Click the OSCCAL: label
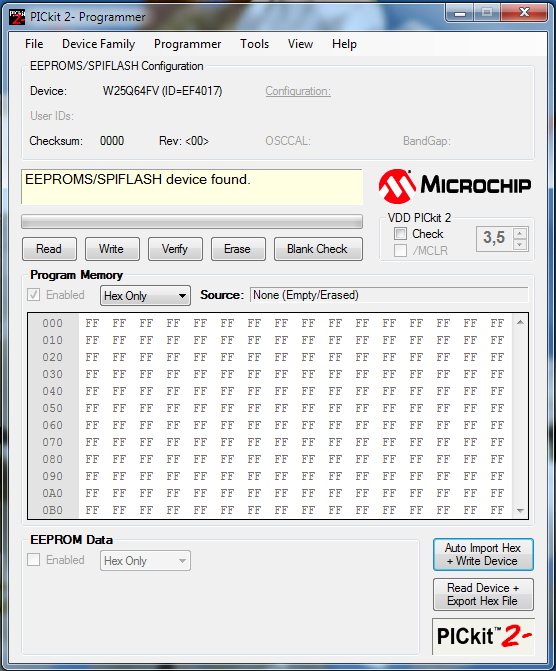 [x=288, y=141]
